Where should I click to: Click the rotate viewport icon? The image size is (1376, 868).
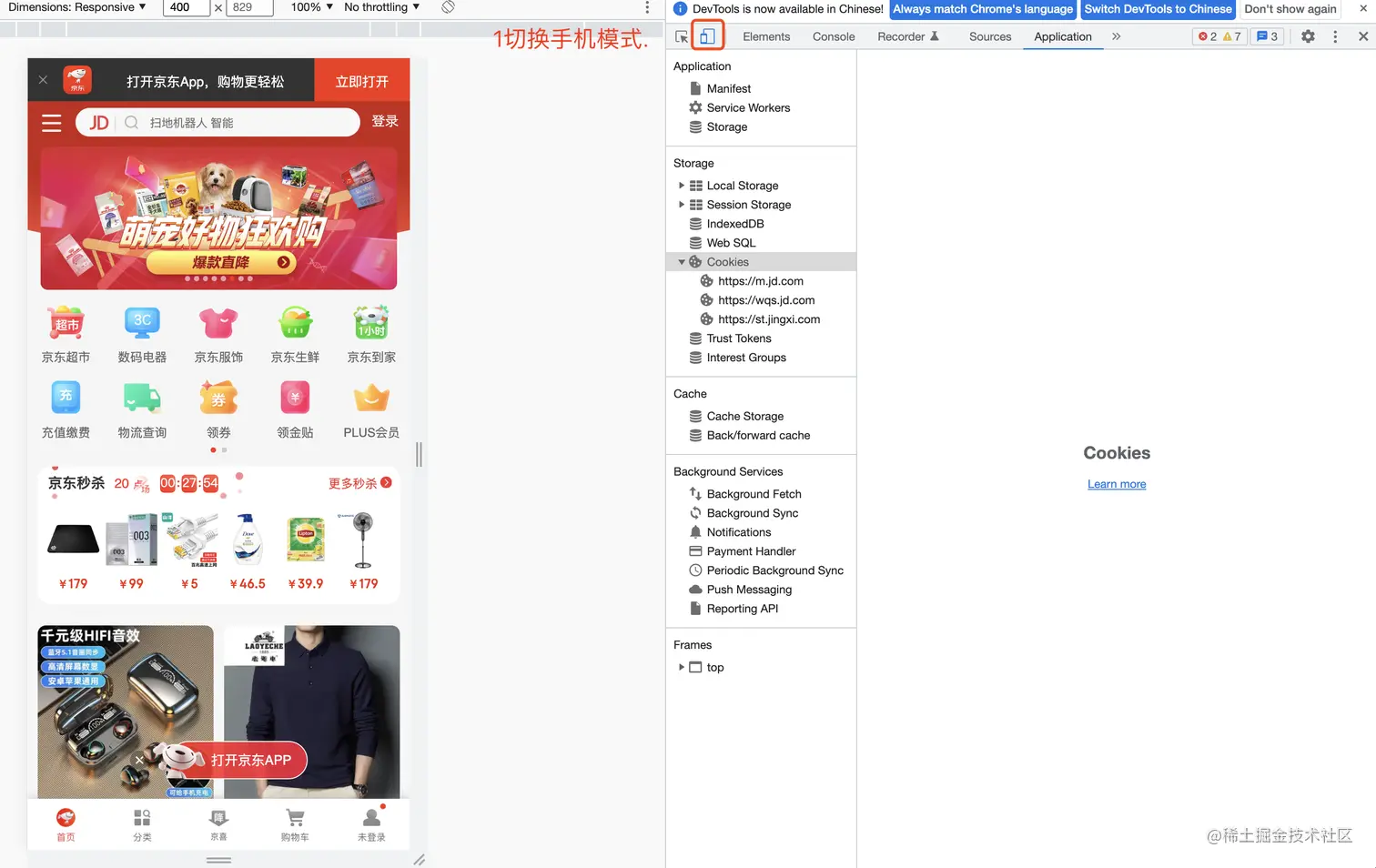point(448,7)
